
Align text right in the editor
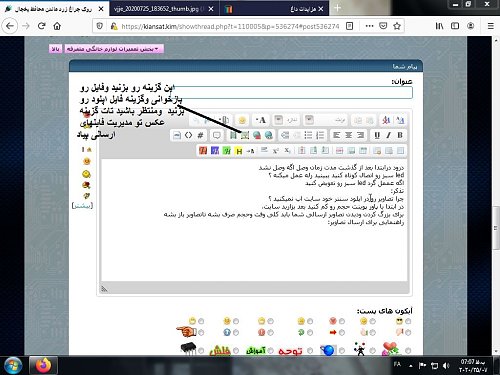[x=360, y=135]
